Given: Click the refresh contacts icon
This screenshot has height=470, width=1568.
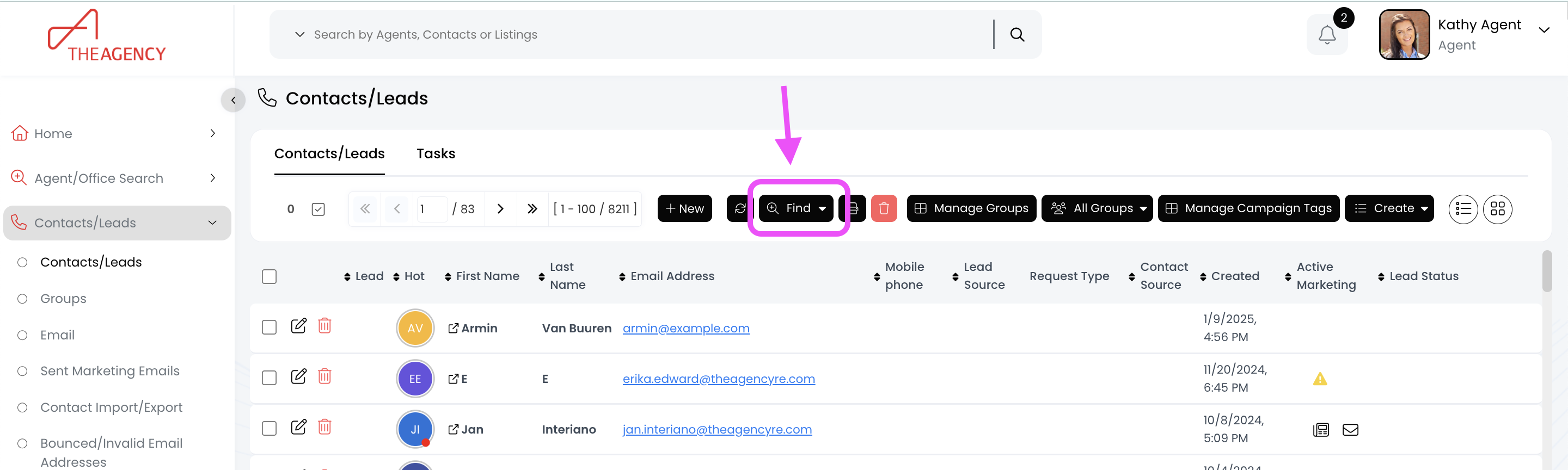Looking at the screenshot, I should [x=740, y=208].
